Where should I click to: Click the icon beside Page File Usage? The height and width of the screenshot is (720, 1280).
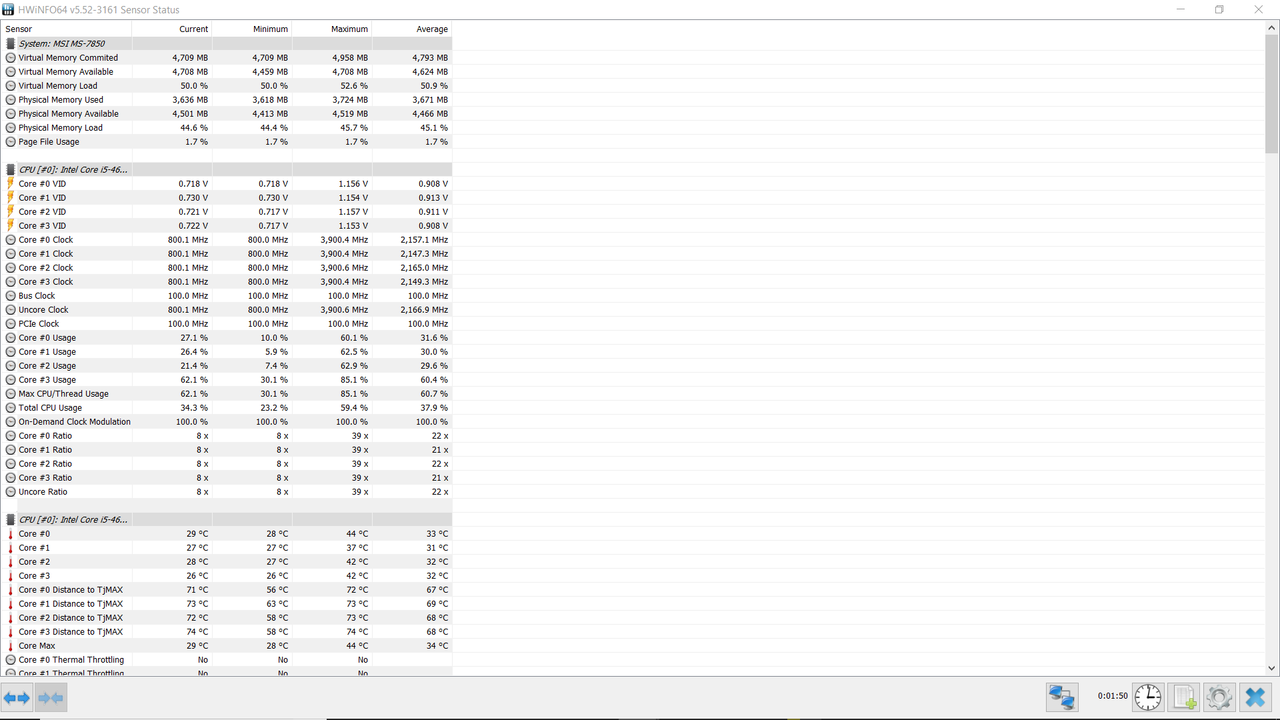pyautogui.click(x=10, y=142)
